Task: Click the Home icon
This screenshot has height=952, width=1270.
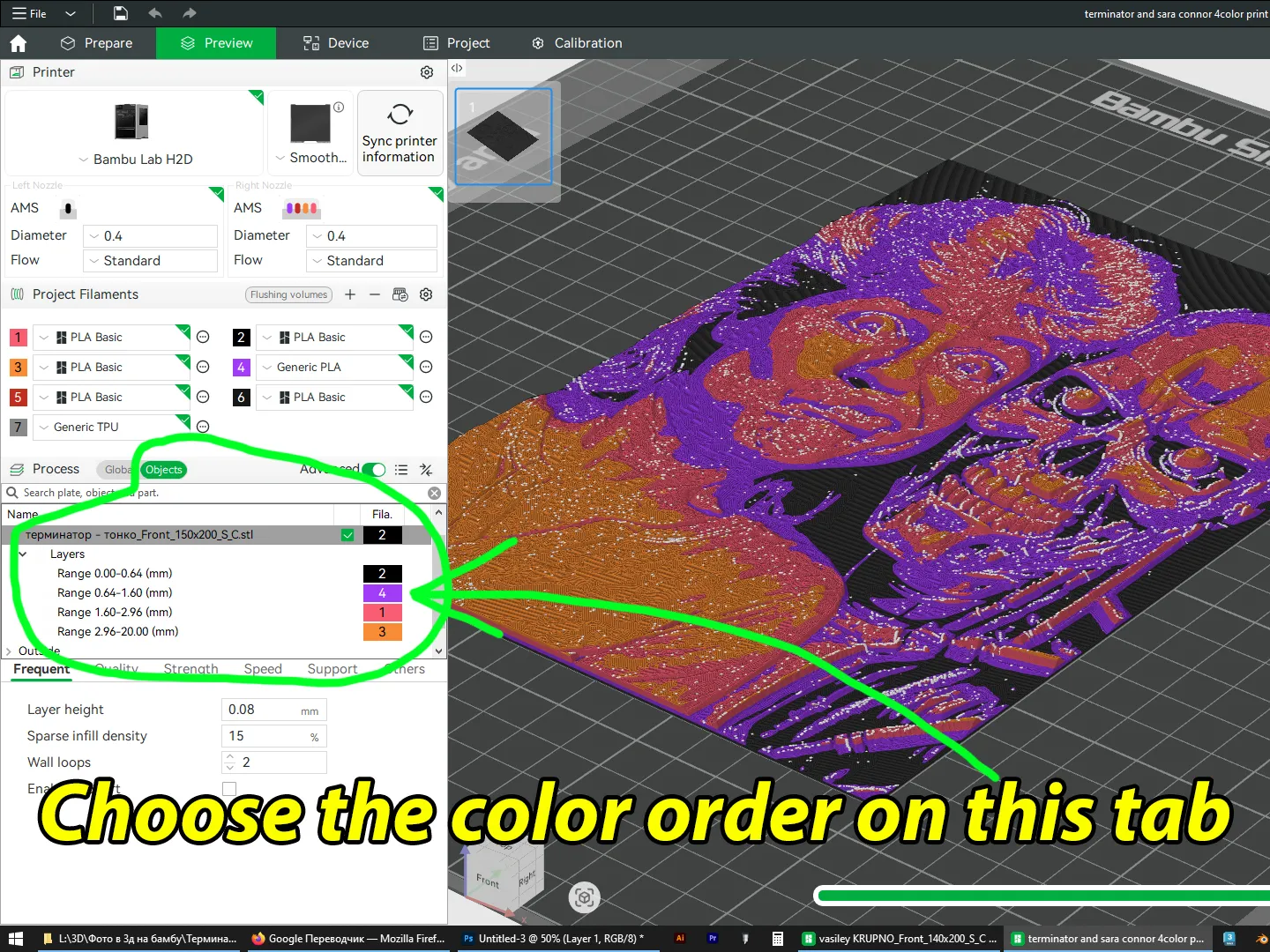Action: tap(19, 43)
